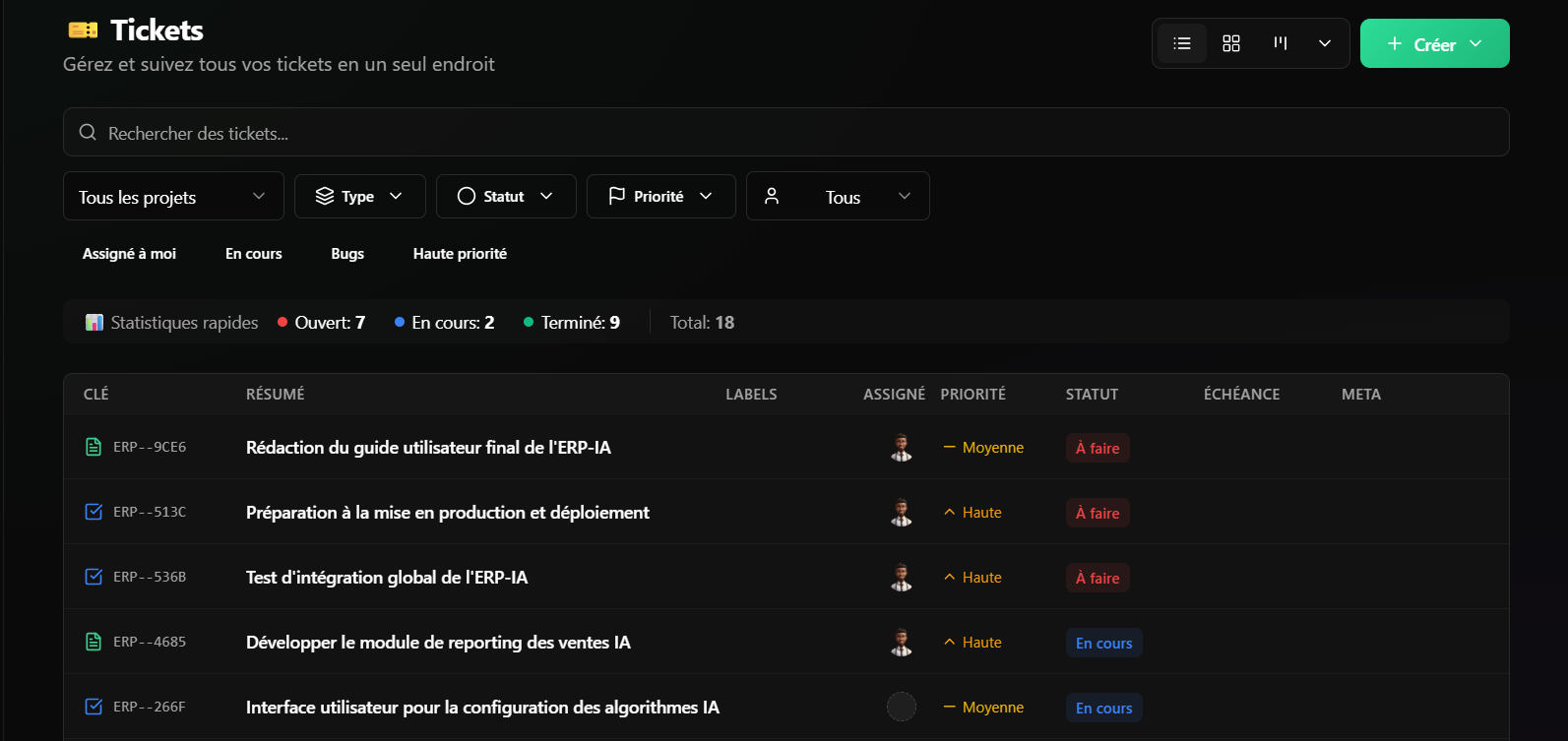
Task: Click assignee avatar on ERP--536B row
Action: pos(902,577)
